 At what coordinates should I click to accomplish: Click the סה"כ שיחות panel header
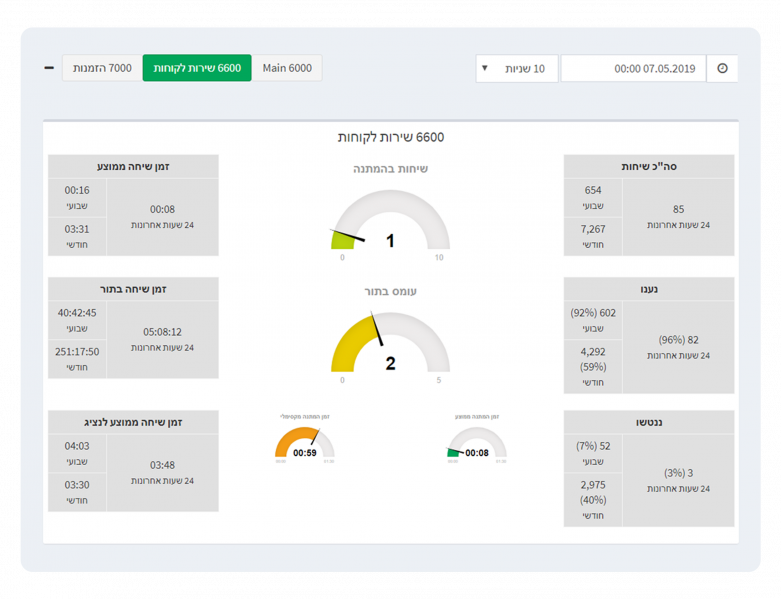[649, 166]
